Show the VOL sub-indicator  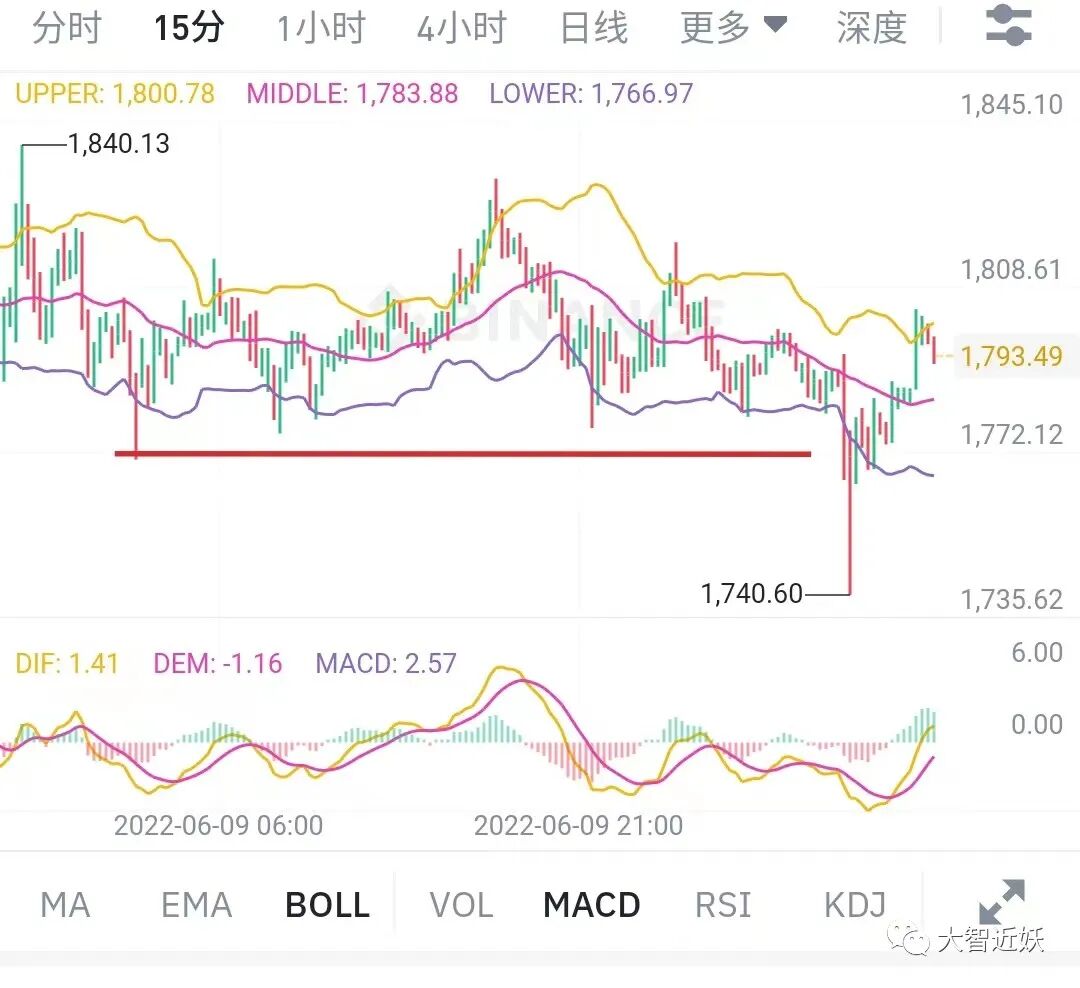click(461, 905)
